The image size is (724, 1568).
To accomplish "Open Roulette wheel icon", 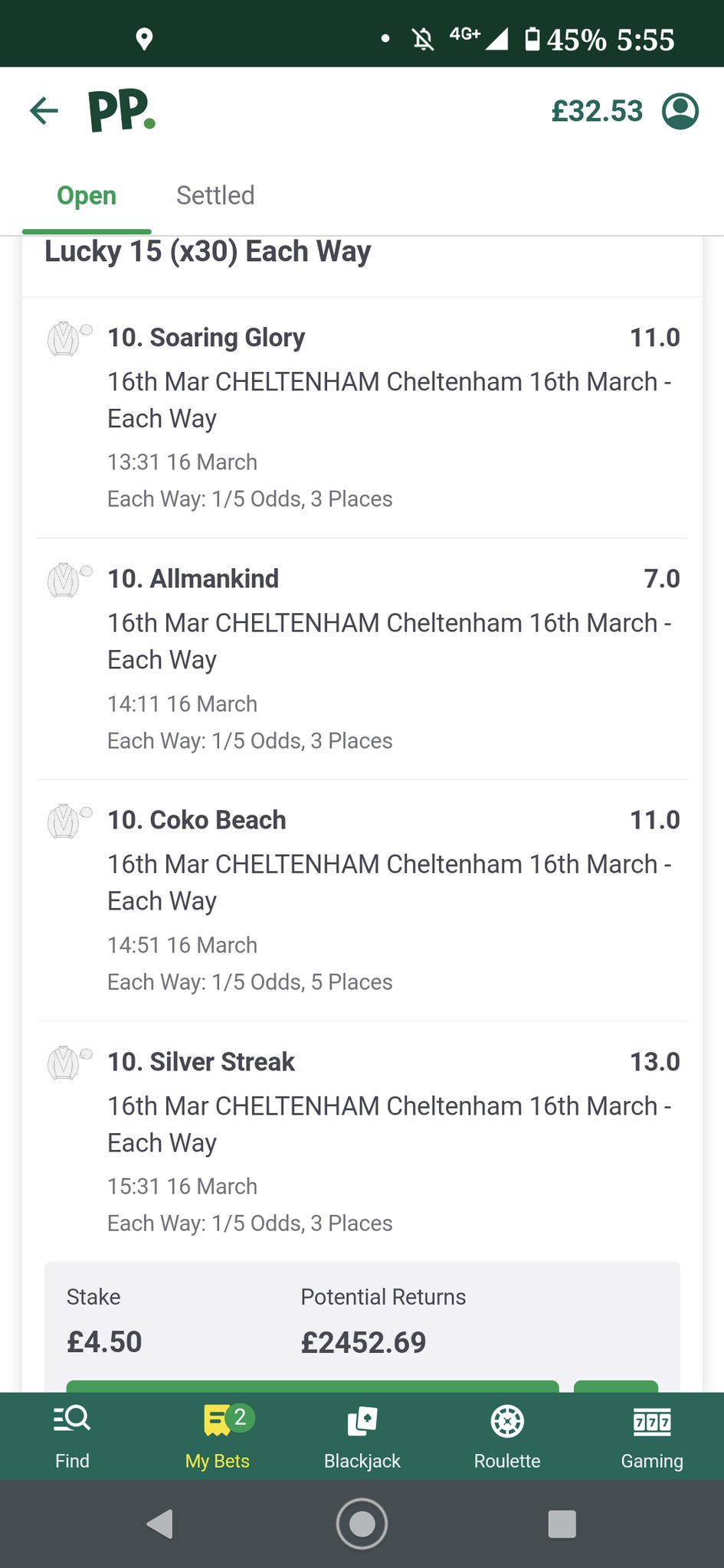I will 506,1421.
